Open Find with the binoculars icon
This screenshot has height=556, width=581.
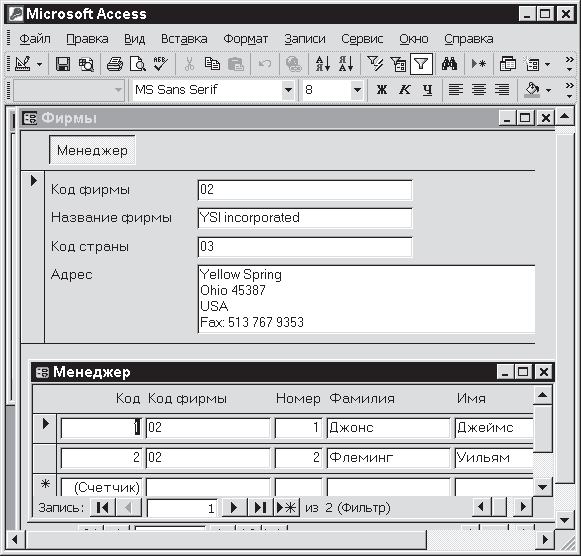(x=449, y=64)
